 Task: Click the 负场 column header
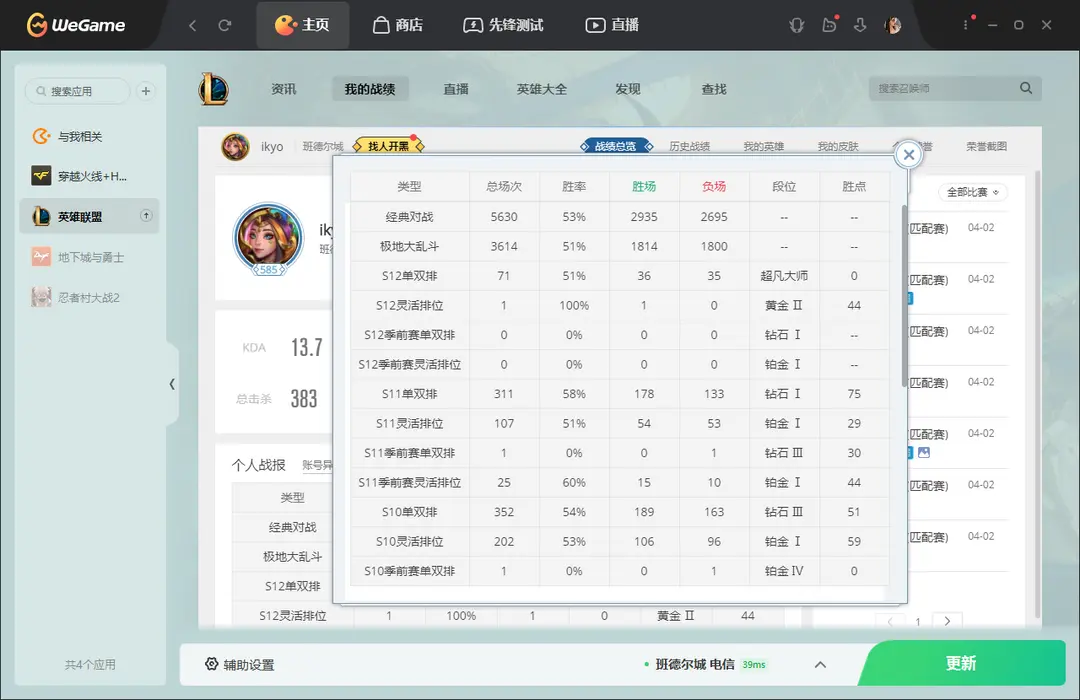coord(714,187)
